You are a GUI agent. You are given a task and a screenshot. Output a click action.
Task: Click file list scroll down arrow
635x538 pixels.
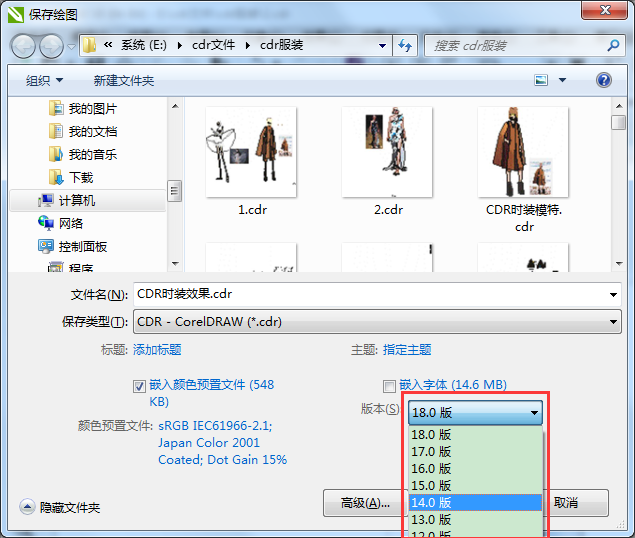pyautogui.click(x=619, y=264)
